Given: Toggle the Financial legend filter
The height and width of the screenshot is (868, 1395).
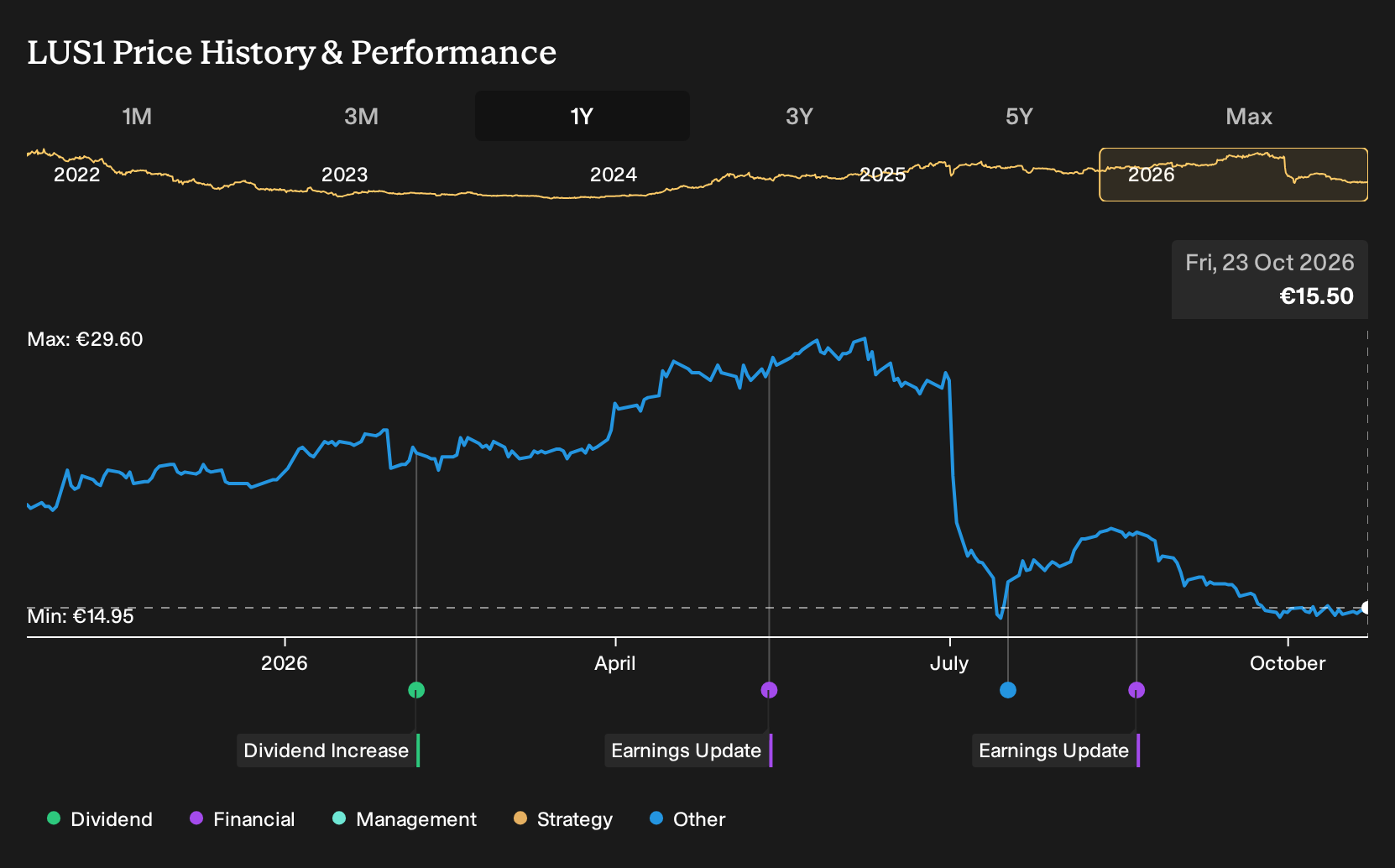Looking at the screenshot, I should point(243,819).
